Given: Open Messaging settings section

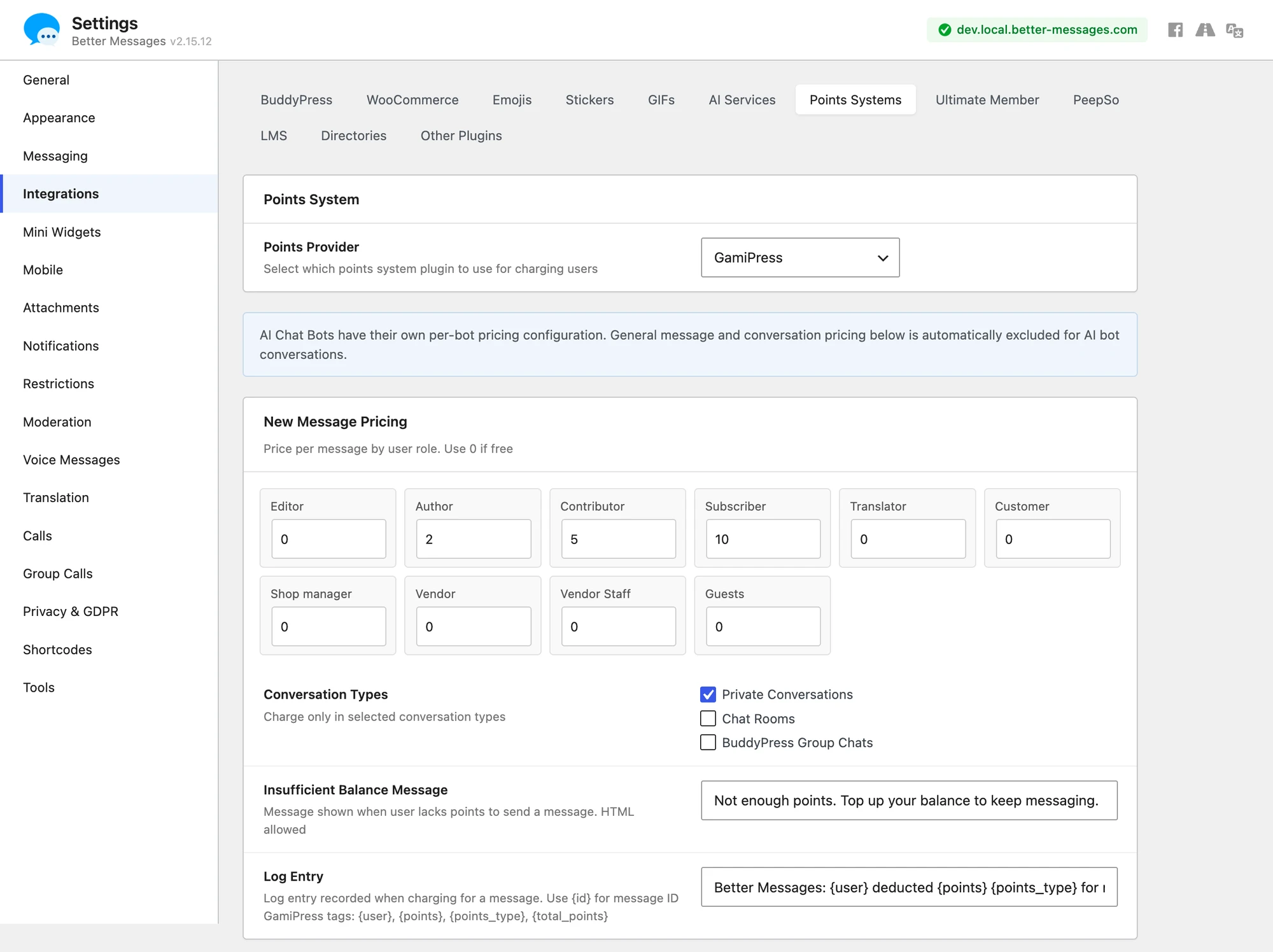Looking at the screenshot, I should click(109, 156).
